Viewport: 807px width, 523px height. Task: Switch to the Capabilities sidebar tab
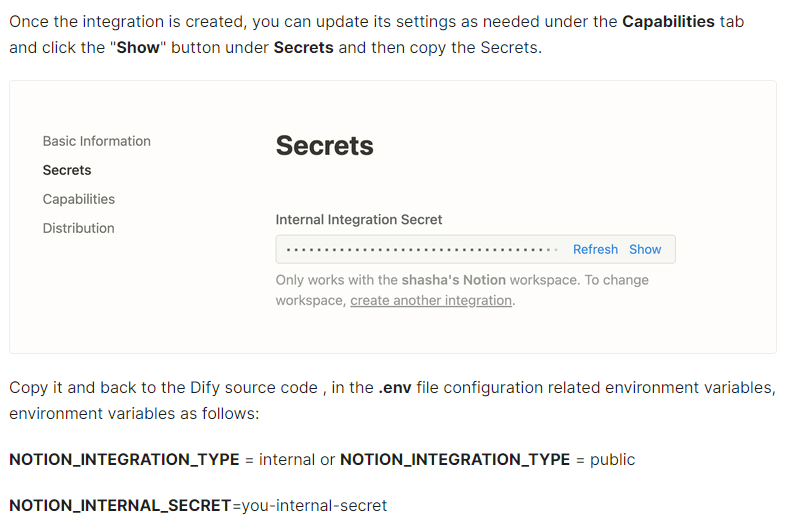pos(79,199)
